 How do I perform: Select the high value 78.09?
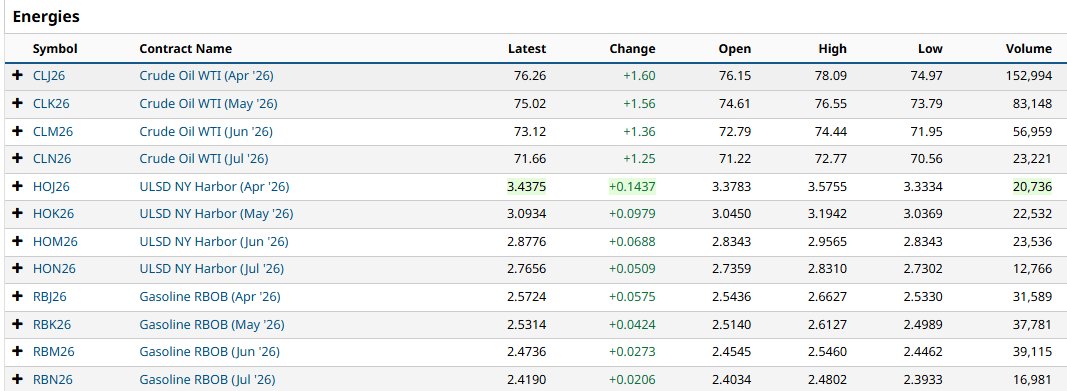tap(831, 75)
